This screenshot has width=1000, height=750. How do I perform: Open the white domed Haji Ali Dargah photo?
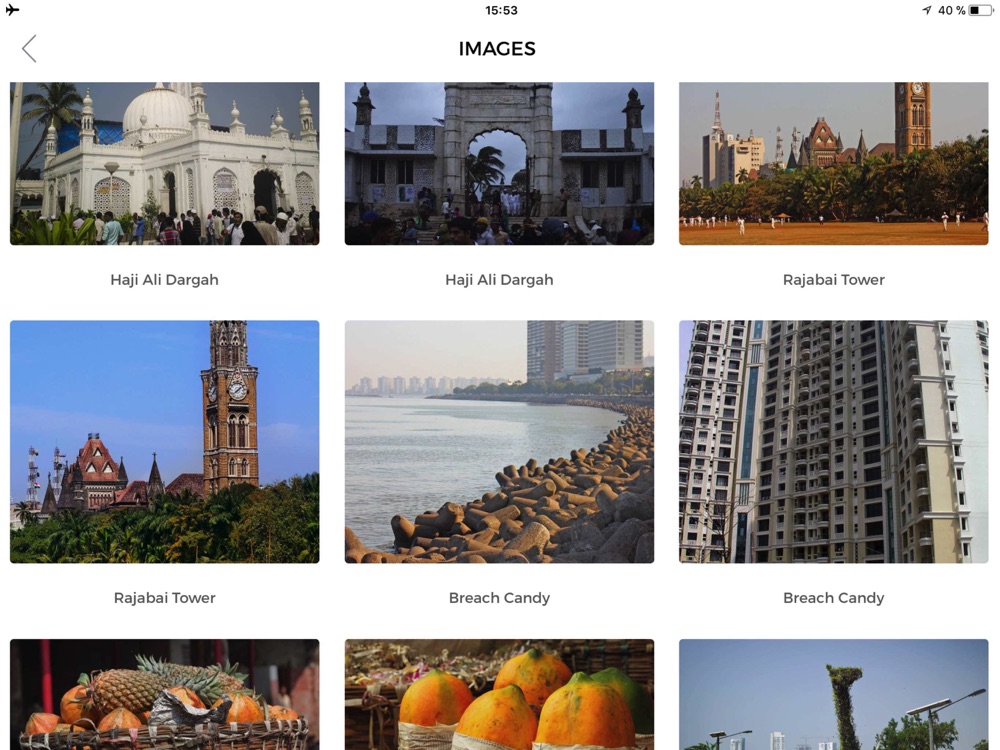click(x=165, y=163)
